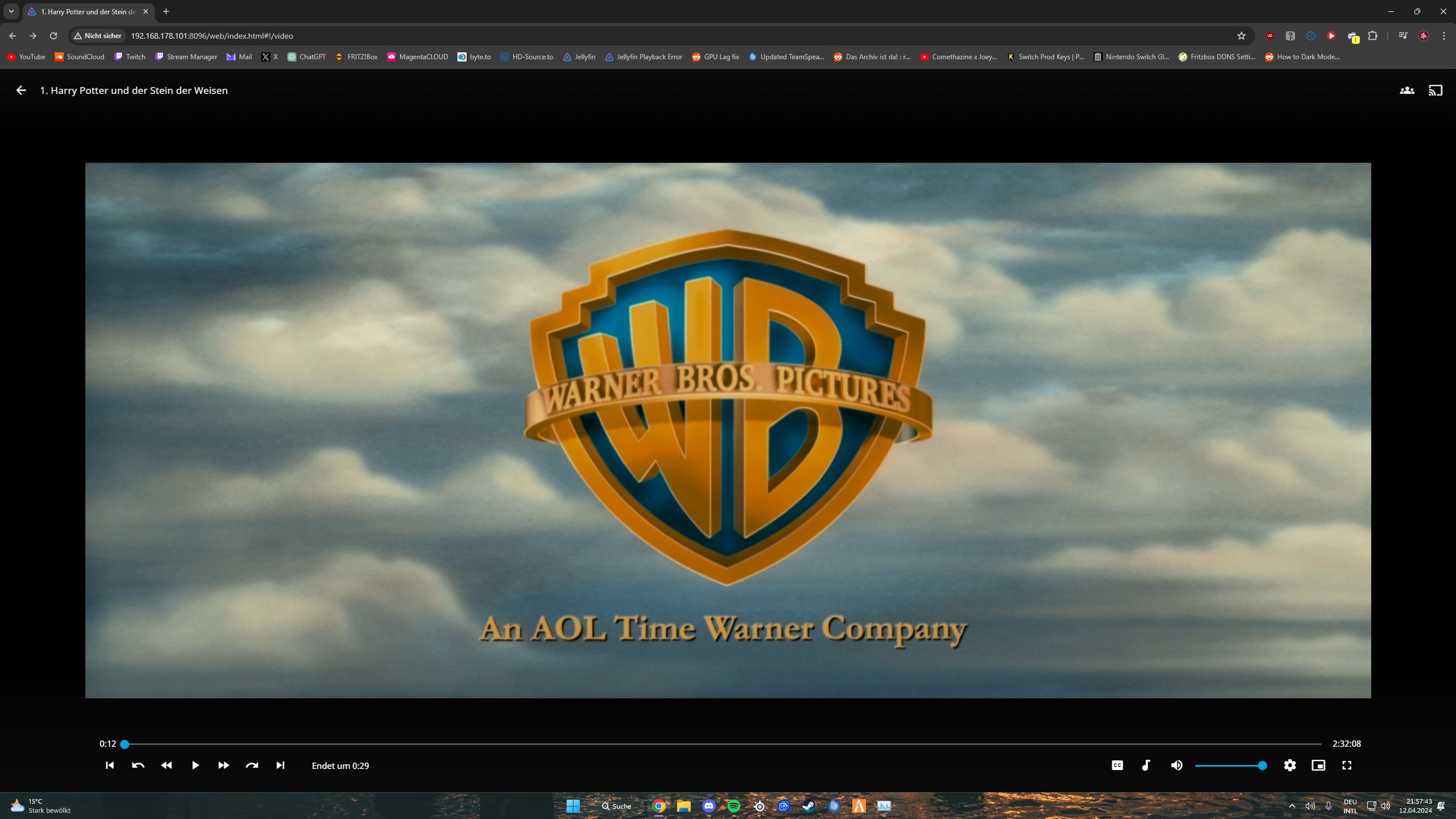
Task: Open the audio track selector
Action: (x=1146, y=766)
